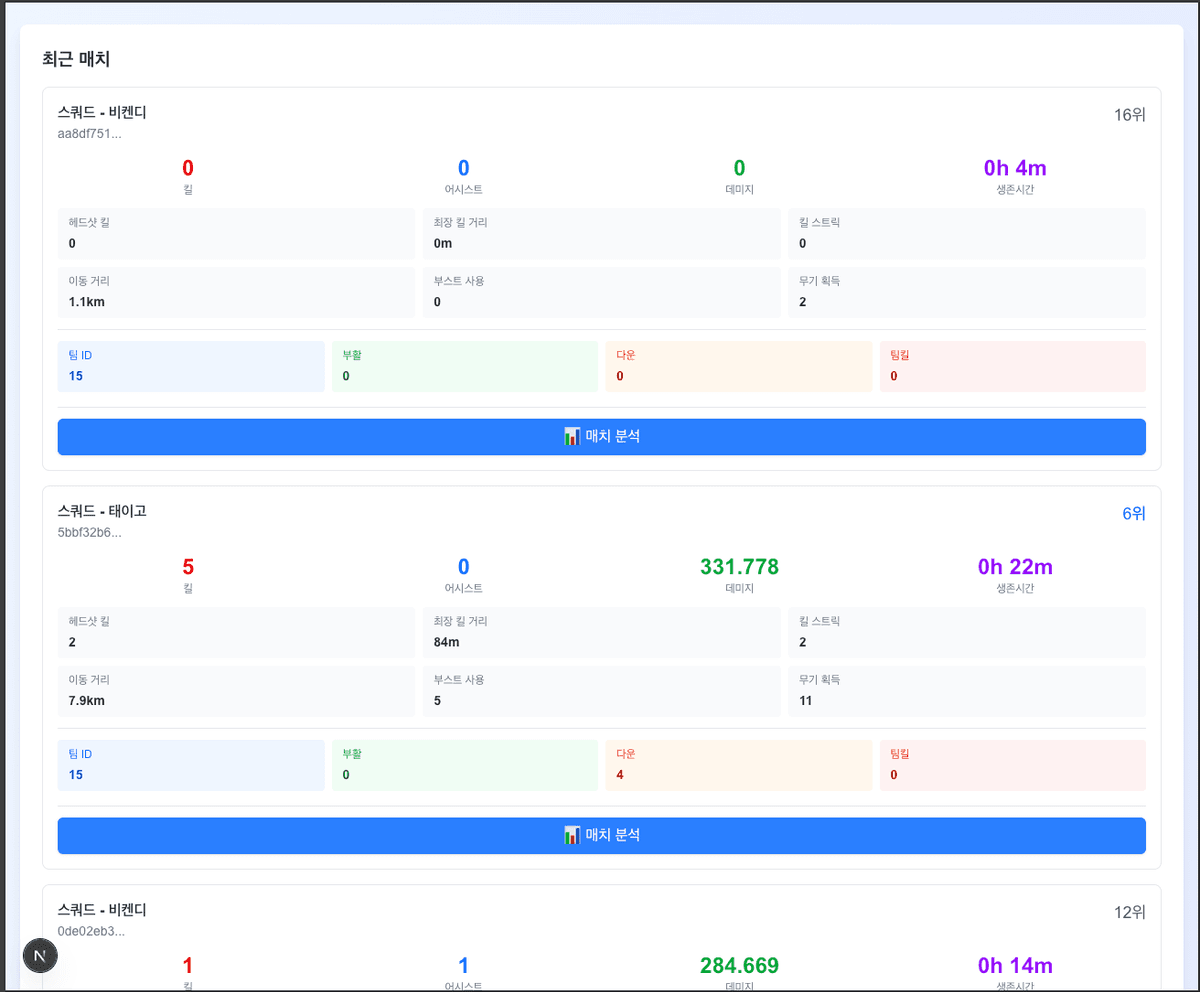The height and width of the screenshot is (992, 1200).
Task: Click the 12위 rank label
Action: (1130, 913)
